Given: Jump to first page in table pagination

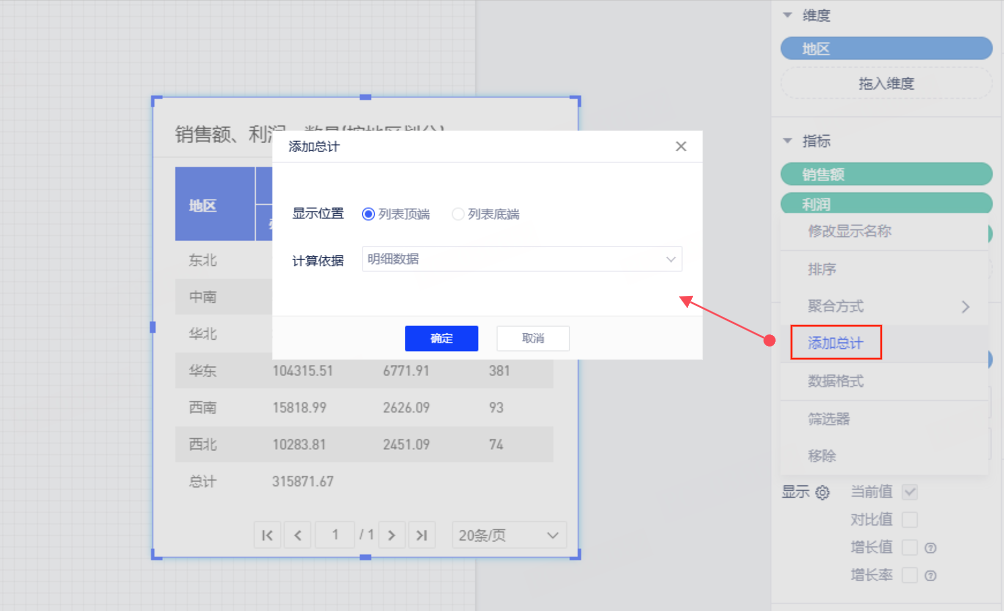Looking at the screenshot, I should coord(267,535).
